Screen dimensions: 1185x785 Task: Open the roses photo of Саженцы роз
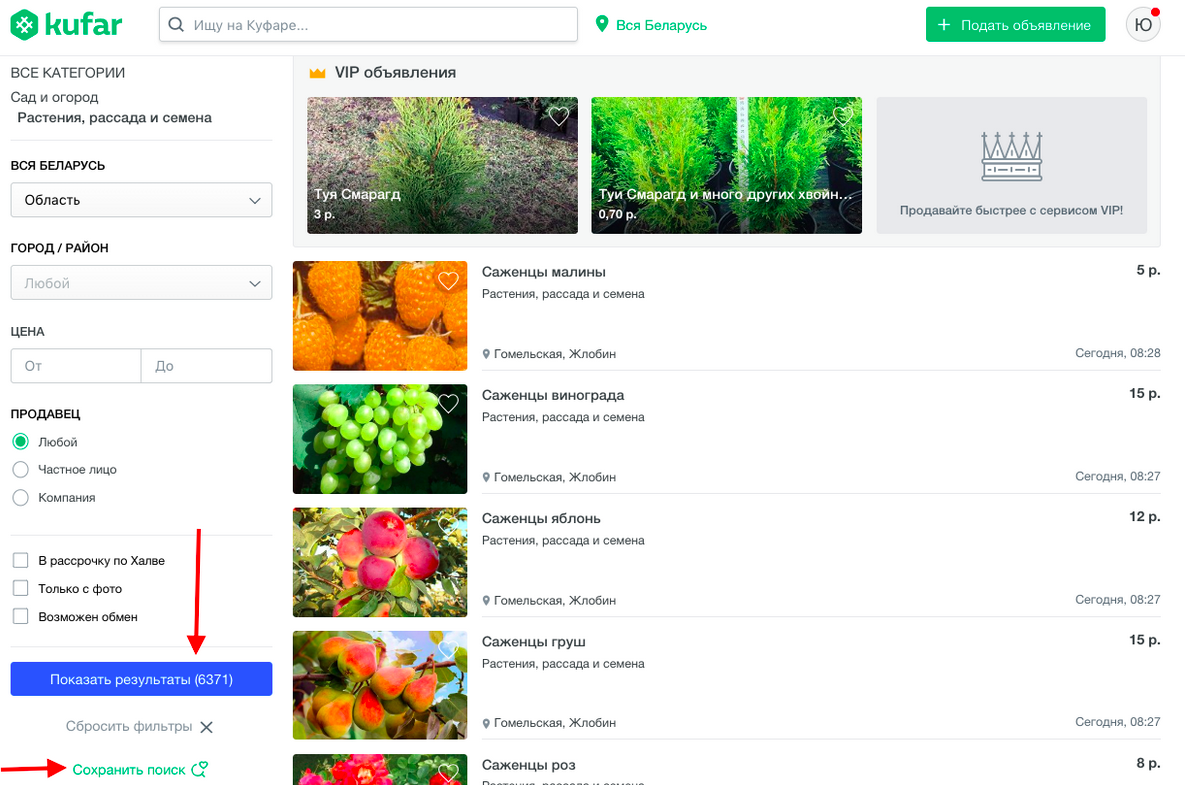tap(380, 769)
